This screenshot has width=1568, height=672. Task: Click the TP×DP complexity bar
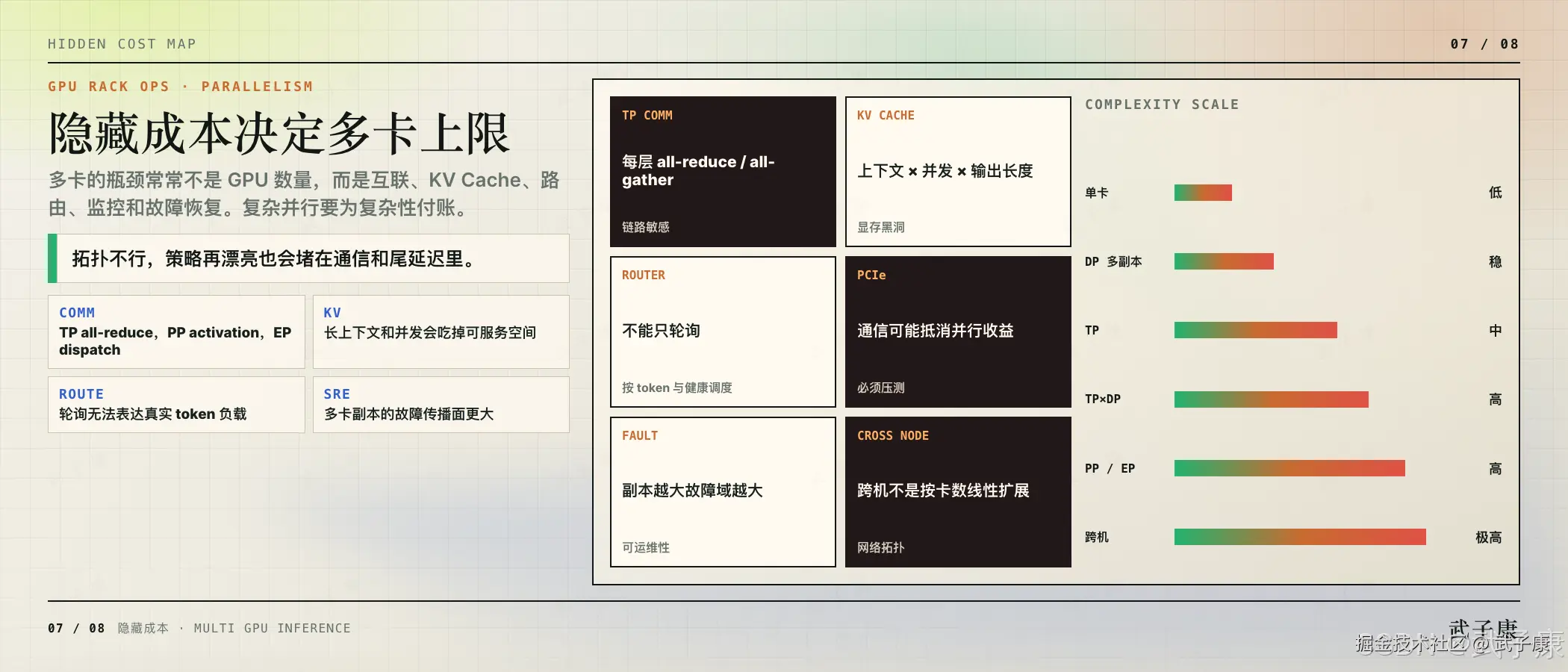click(x=1272, y=399)
